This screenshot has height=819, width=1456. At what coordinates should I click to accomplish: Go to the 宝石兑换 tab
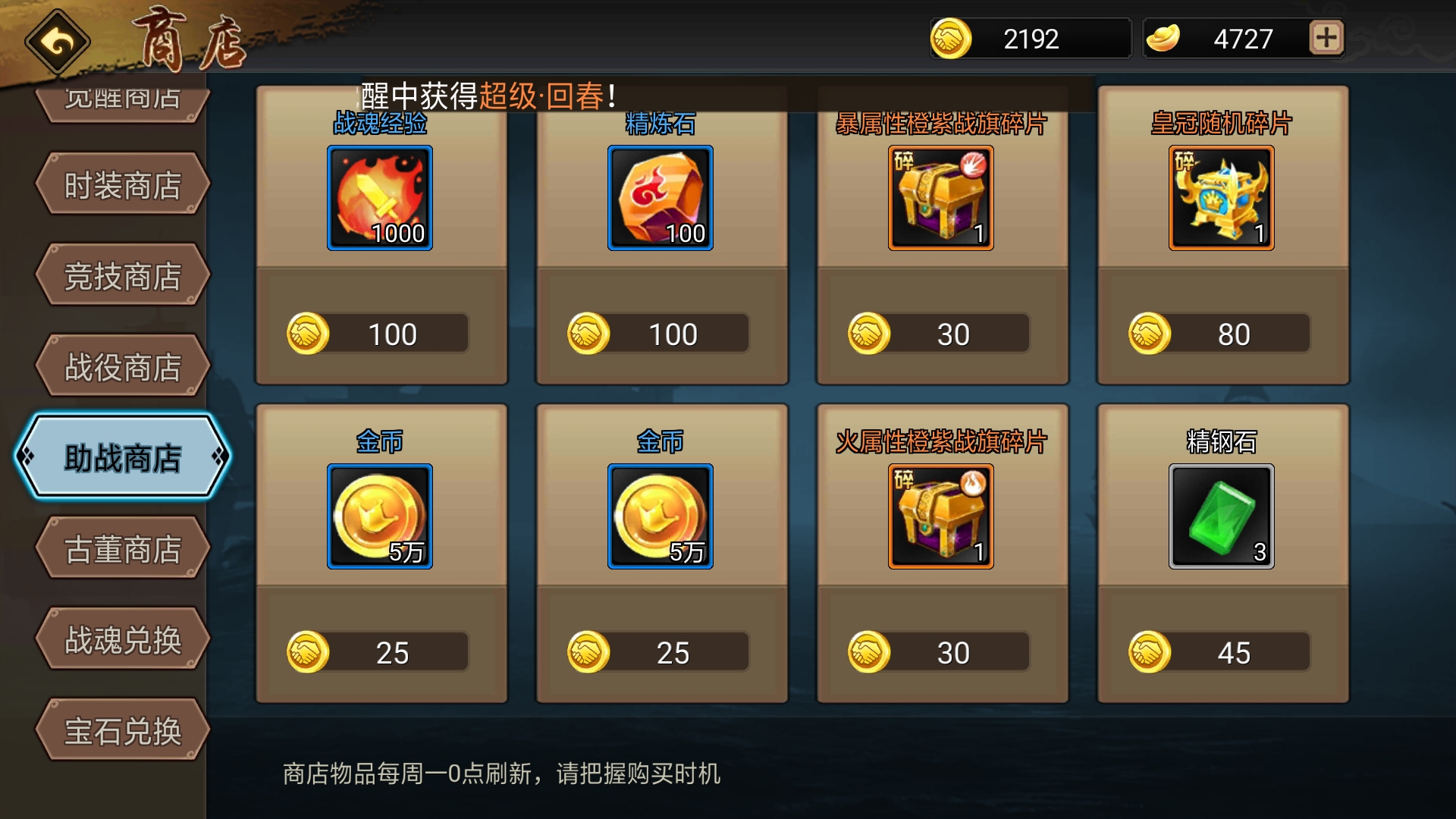(122, 730)
